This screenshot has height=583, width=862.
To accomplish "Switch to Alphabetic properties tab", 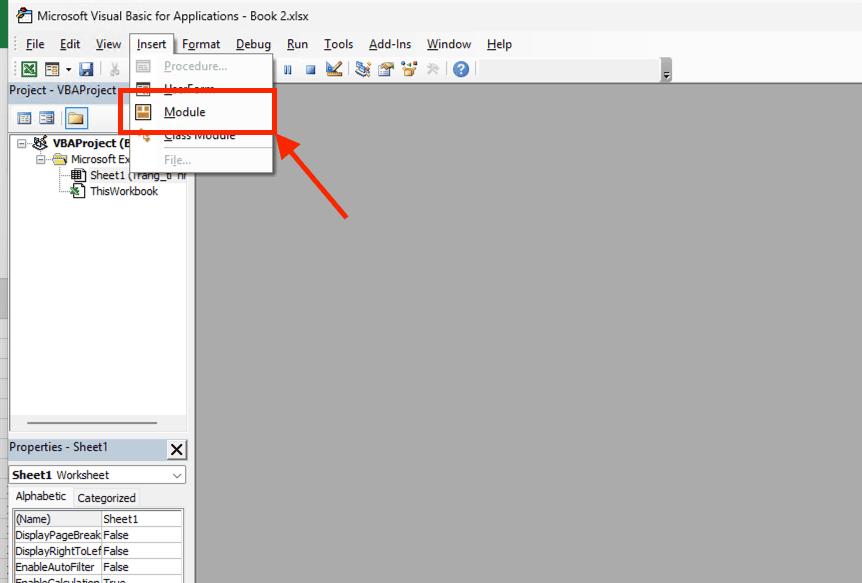I will (x=41, y=496).
